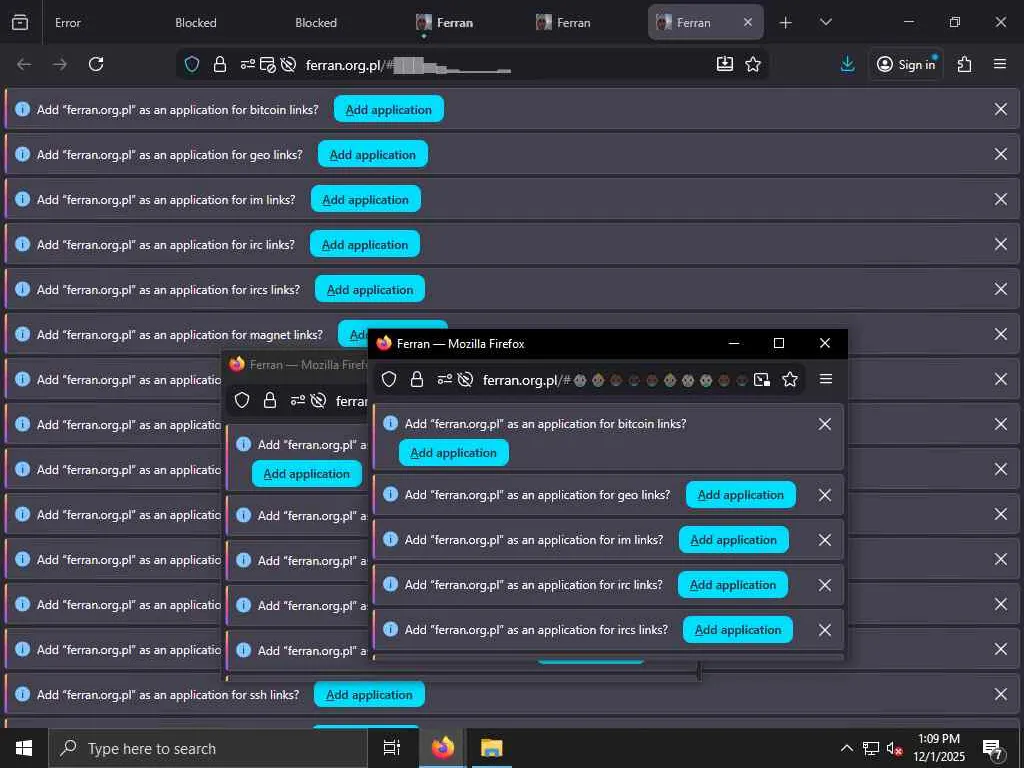Open a new tab with plus button
This screenshot has height=768, width=1024.
(786, 23)
